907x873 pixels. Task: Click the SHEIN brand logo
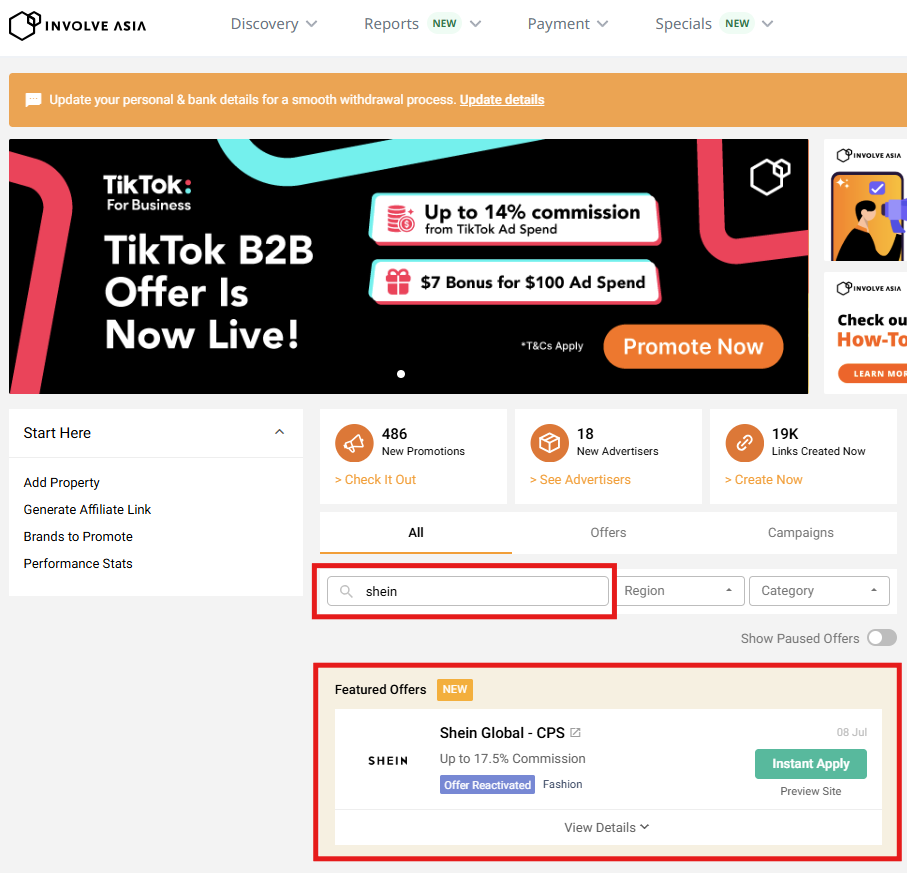pos(388,761)
